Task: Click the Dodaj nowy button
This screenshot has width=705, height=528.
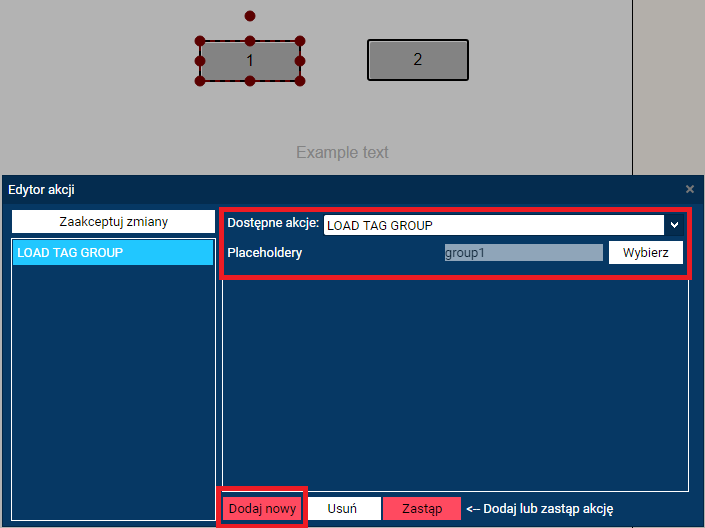Action: pos(262,509)
